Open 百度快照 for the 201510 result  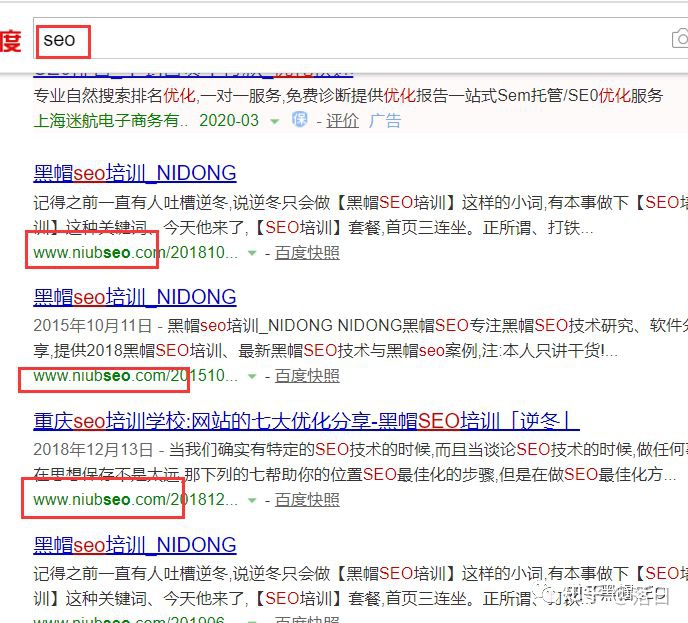click(x=307, y=376)
